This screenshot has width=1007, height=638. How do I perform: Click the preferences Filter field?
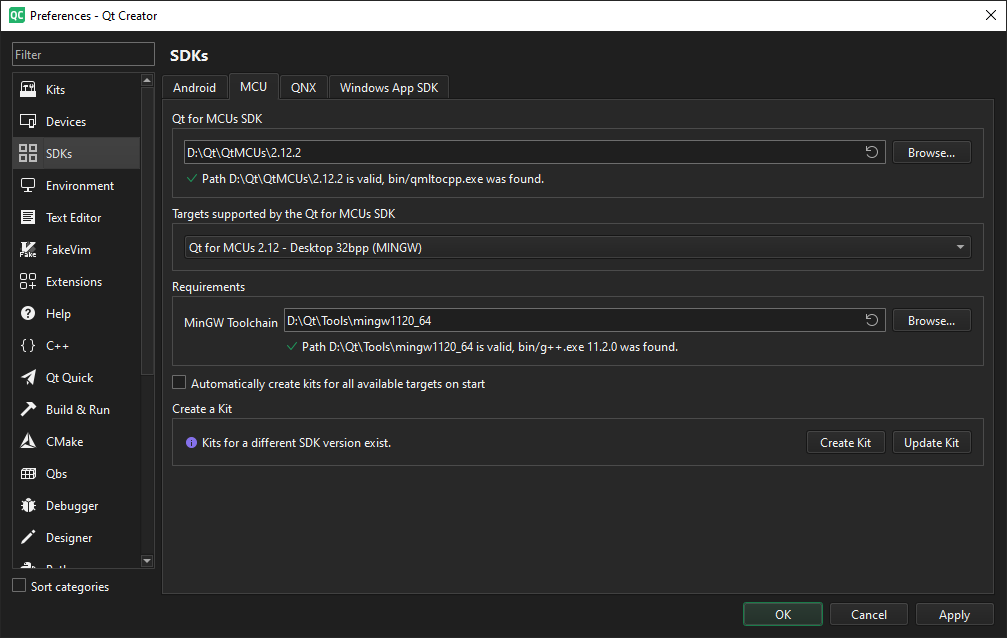(x=83, y=55)
